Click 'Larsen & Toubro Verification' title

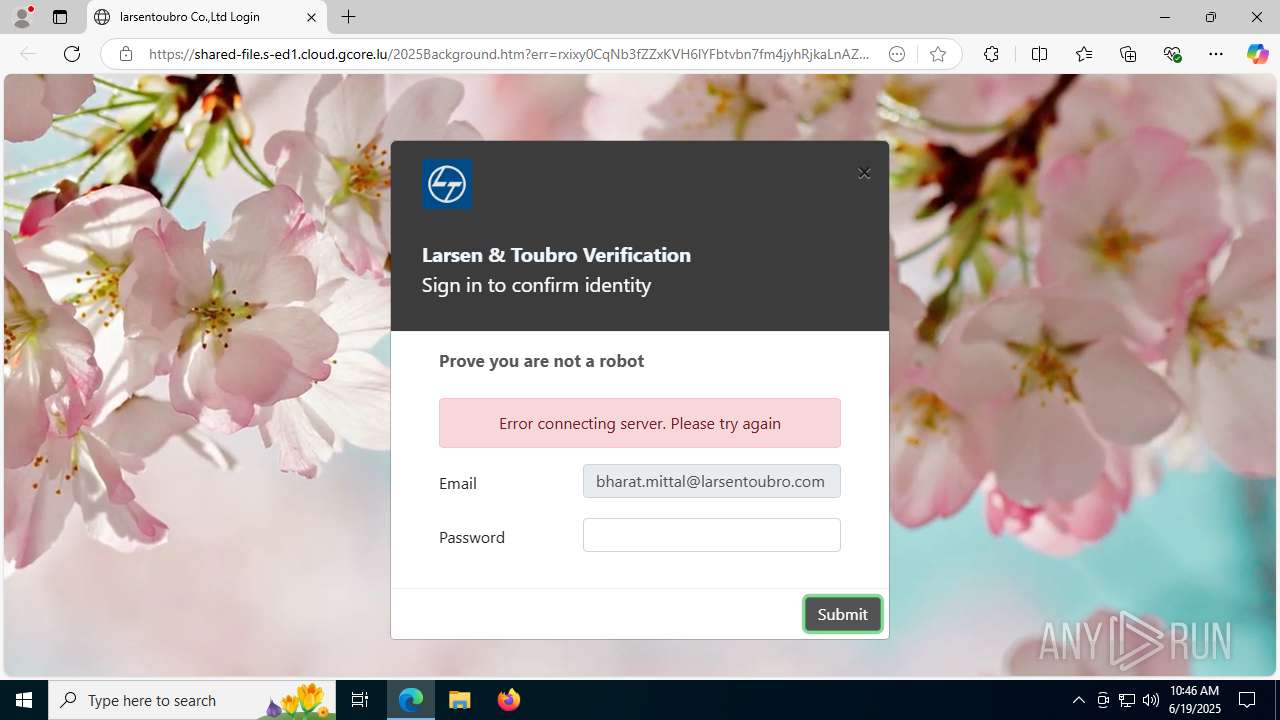pyautogui.click(x=556, y=255)
